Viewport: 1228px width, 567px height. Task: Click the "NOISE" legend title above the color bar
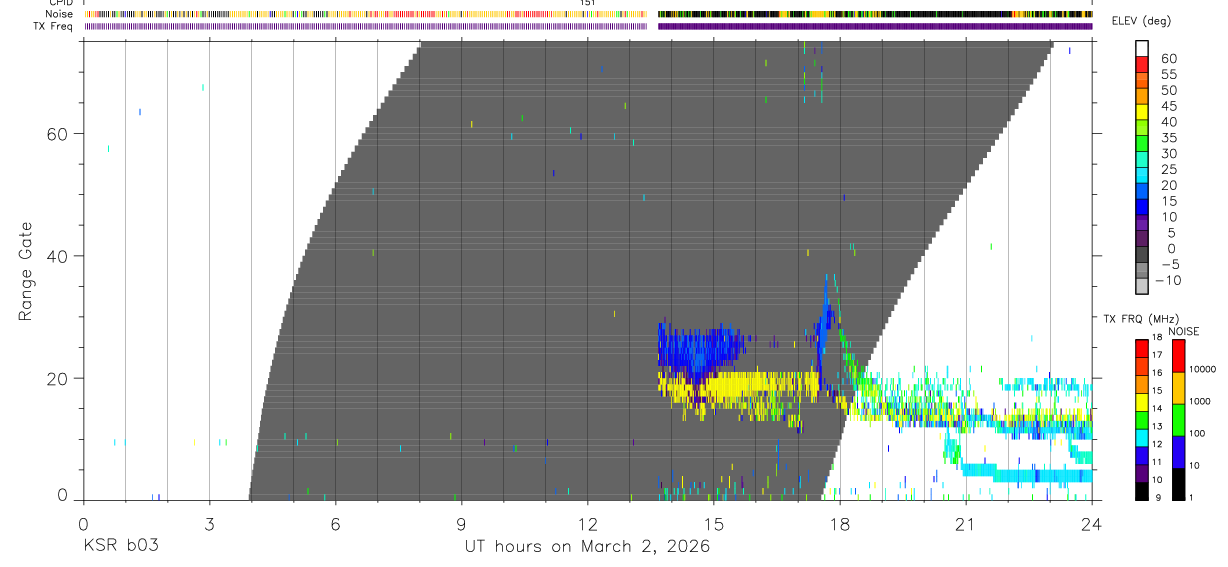pos(1183,332)
